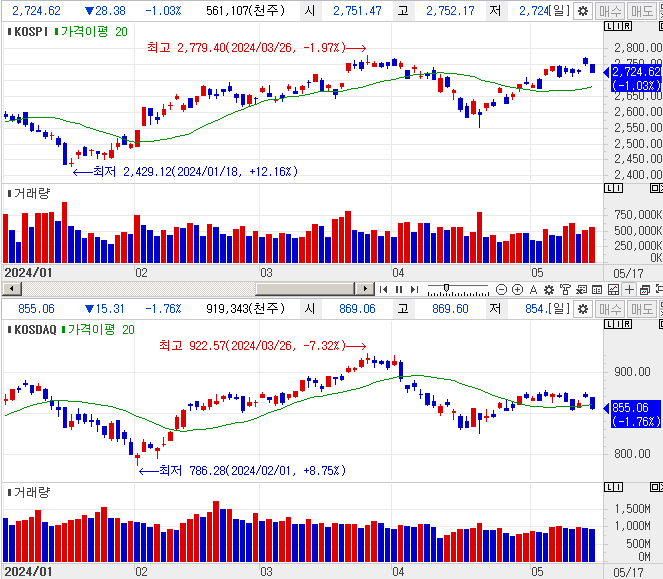Screen dimensions: 663x579
Task: Toggle the R scale button on KOSPI price chart
Action: (627, 26)
